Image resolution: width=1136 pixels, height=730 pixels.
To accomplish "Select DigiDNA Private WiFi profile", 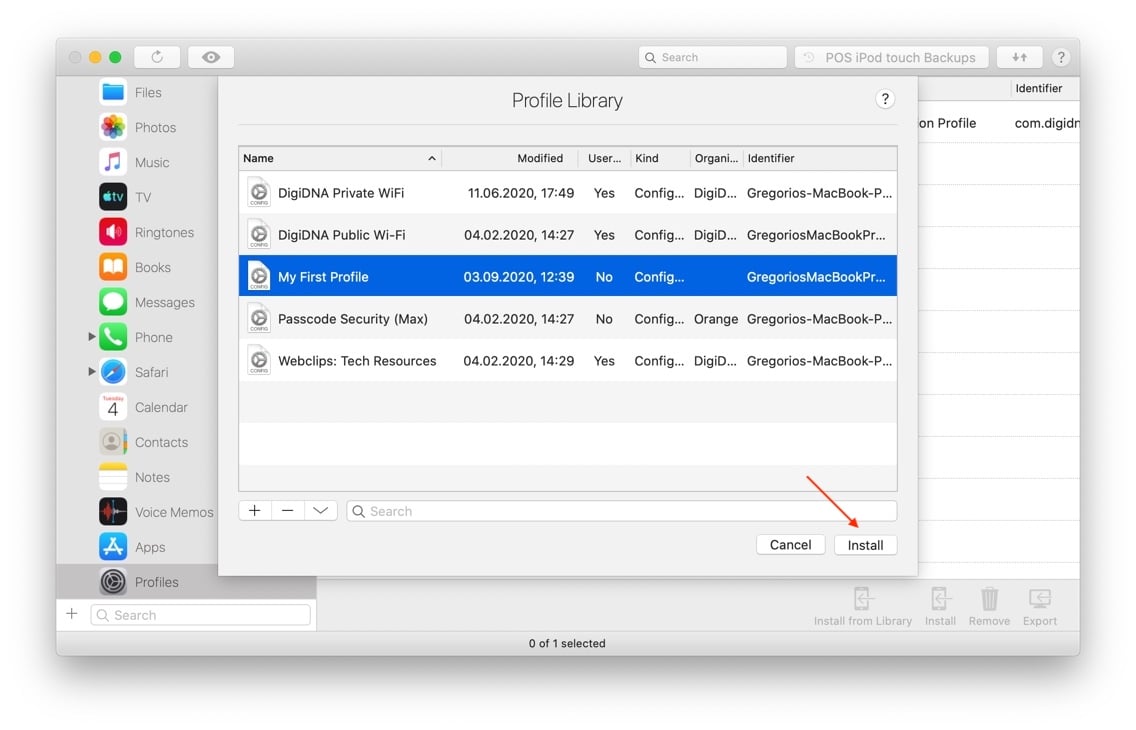I will pyautogui.click(x=568, y=193).
